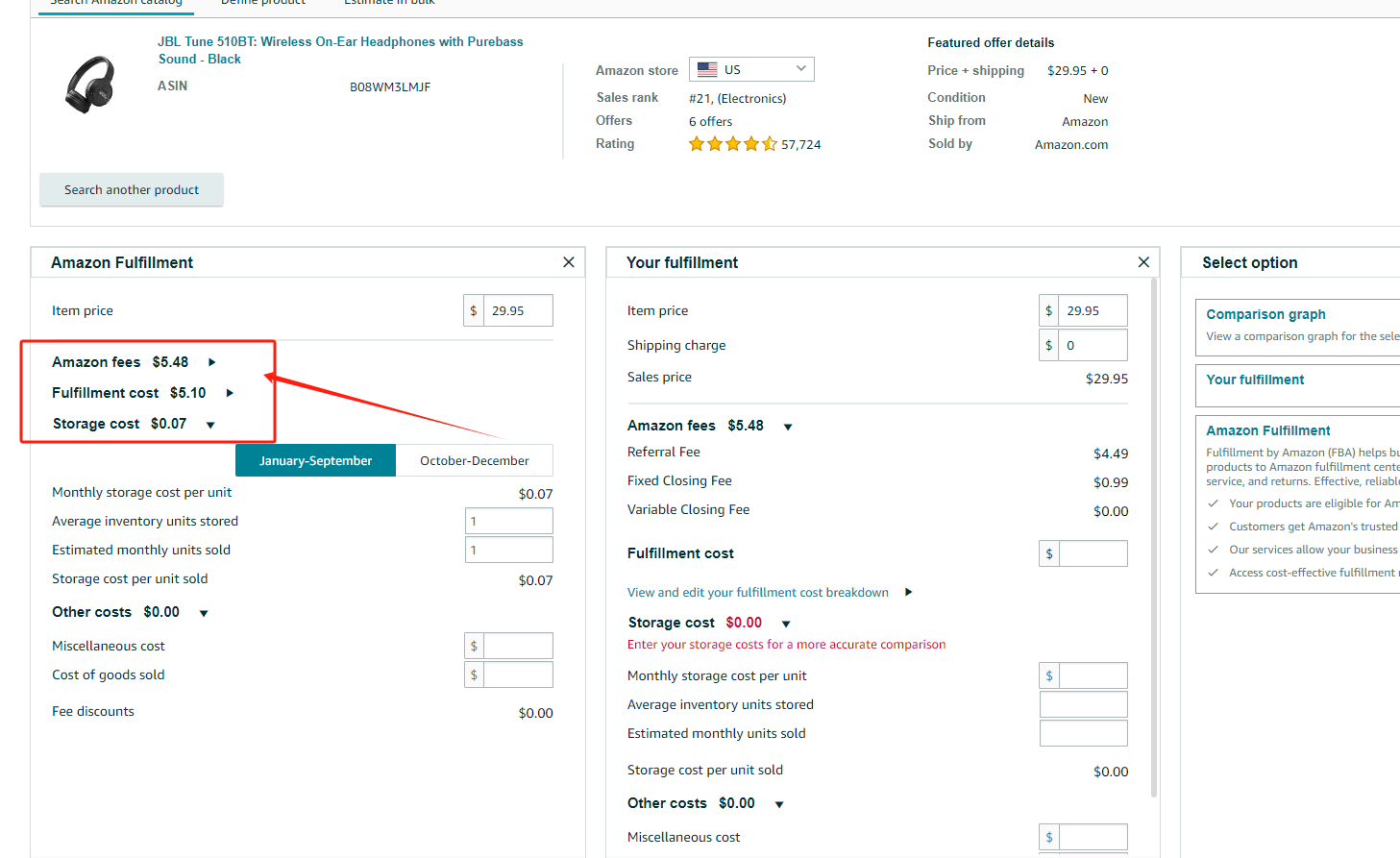The height and width of the screenshot is (858, 1400).
Task: Click Average inventory units stored field, Your fulfillment
Action: [x=1084, y=704]
